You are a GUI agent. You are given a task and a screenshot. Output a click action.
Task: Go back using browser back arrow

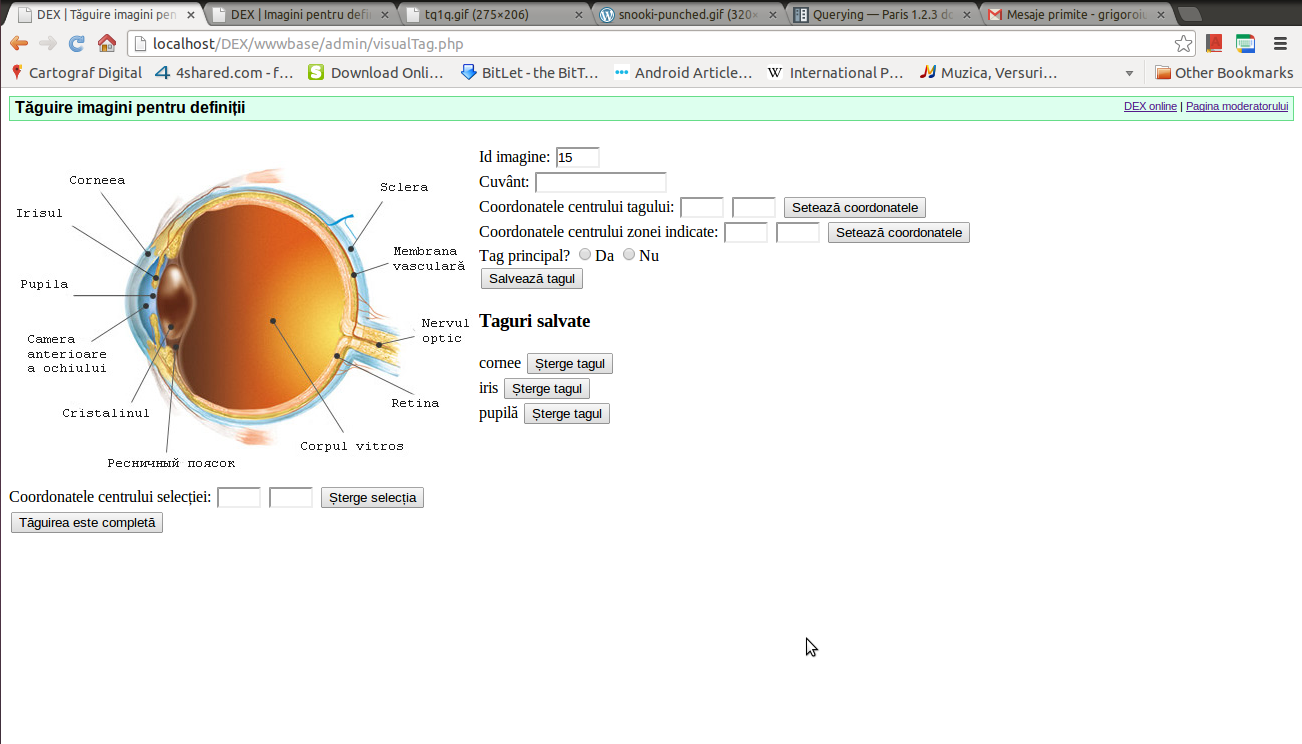[x=19, y=44]
